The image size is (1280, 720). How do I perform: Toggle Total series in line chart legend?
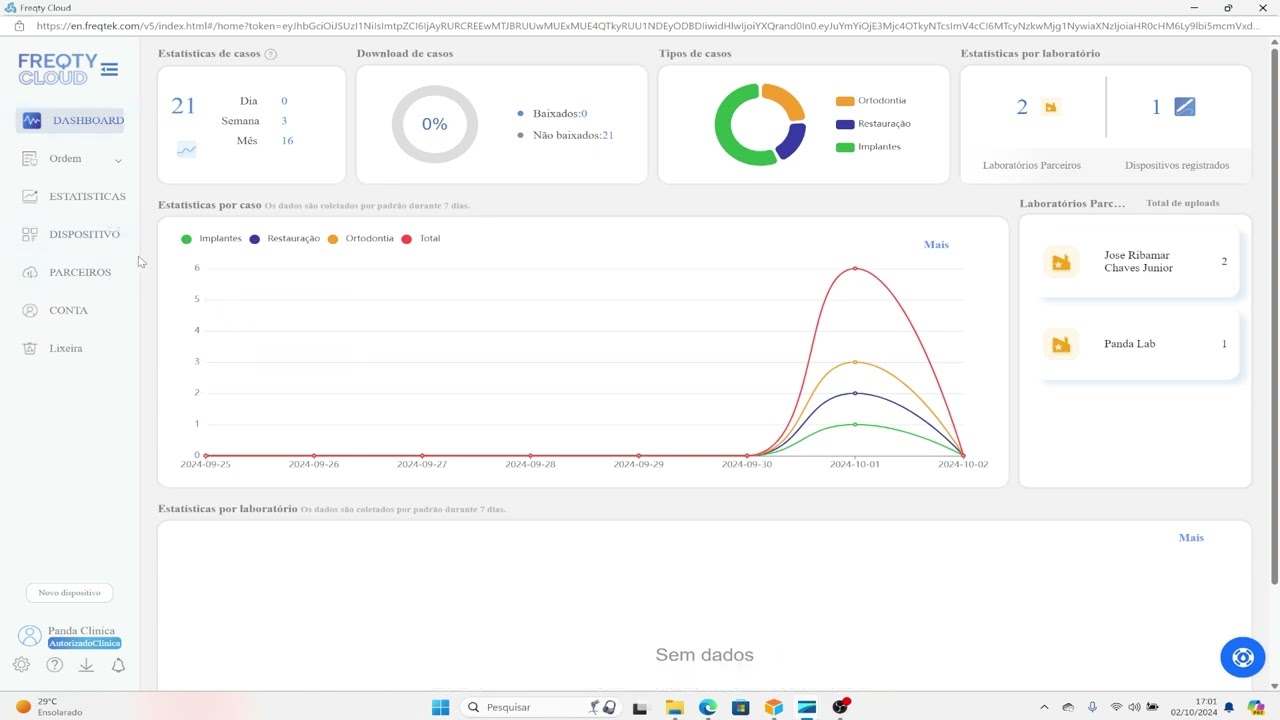click(421, 239)
